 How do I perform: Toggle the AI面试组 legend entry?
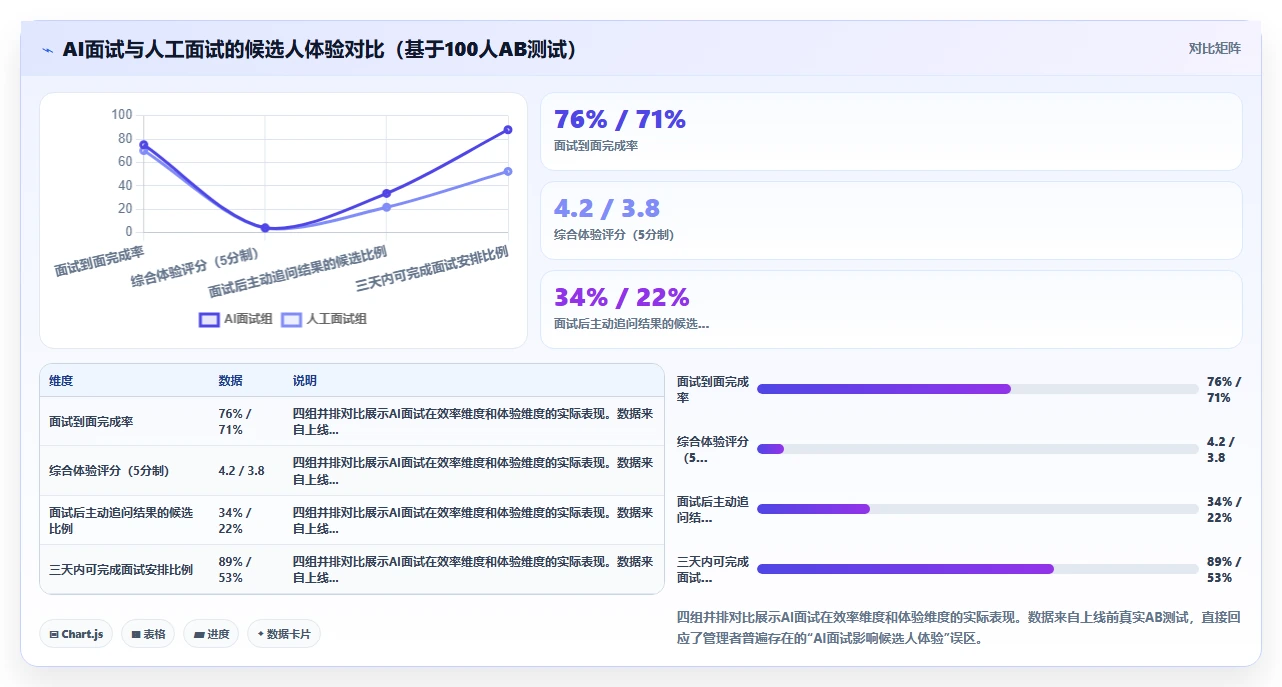click(236, 319)
